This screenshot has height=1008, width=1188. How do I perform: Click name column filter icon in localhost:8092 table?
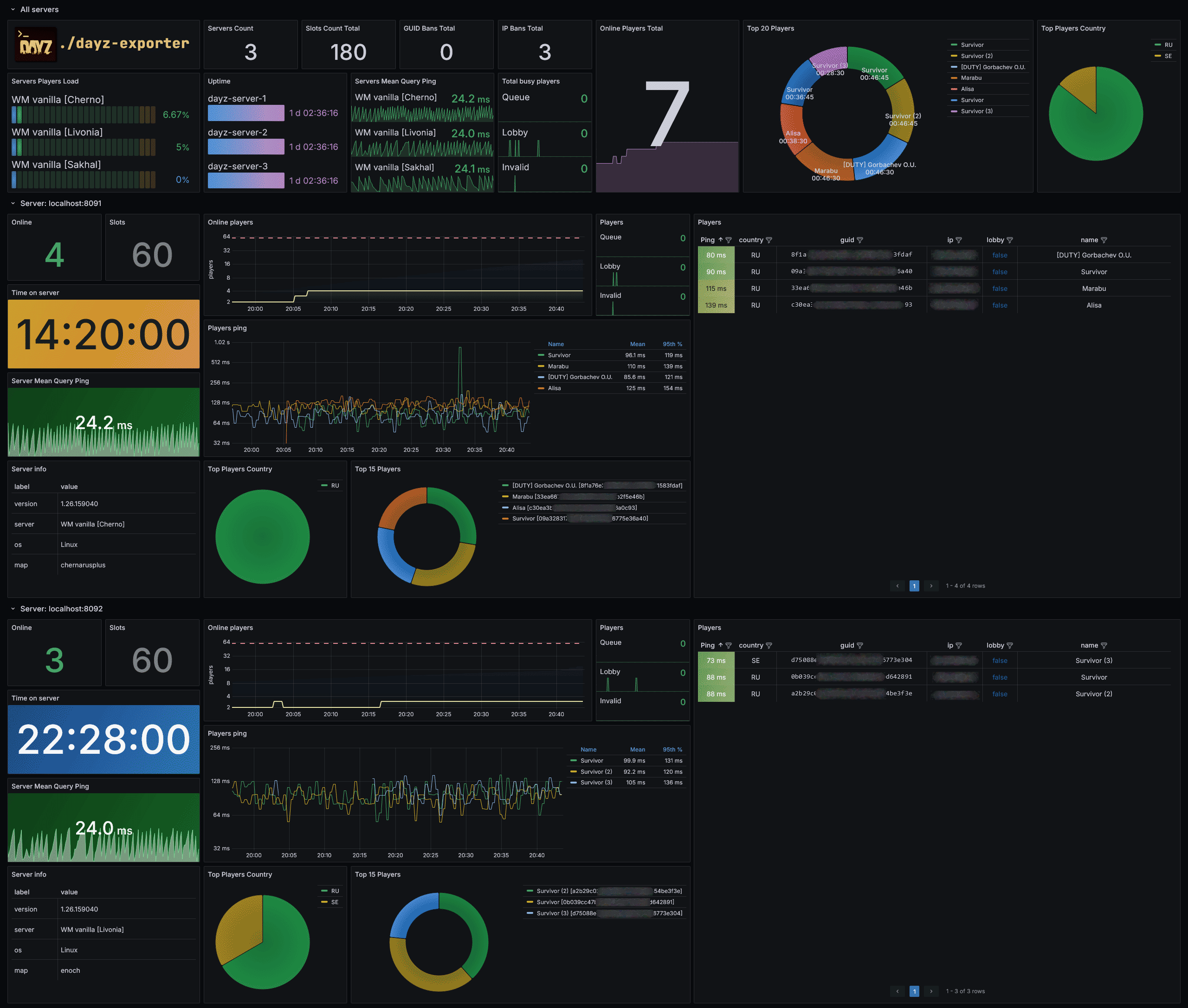click(x=1104, y=646)
